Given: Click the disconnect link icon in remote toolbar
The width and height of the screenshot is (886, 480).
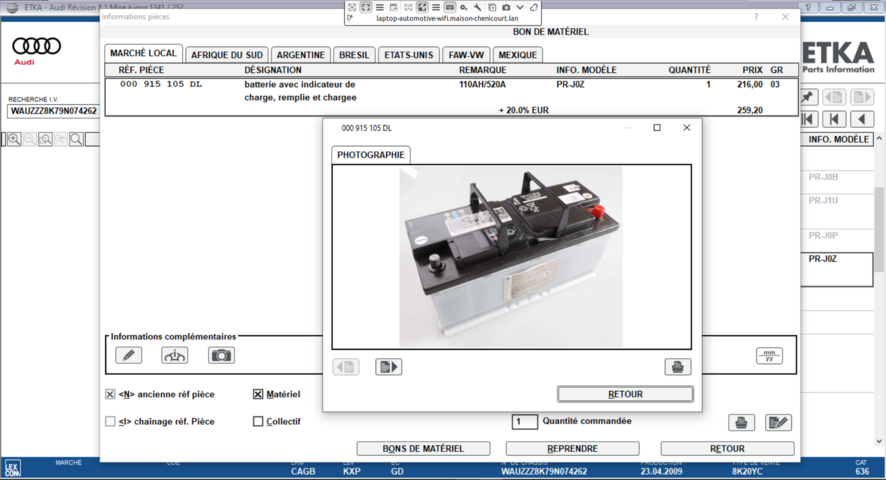Looking at the screenshot, I should 533,7.
